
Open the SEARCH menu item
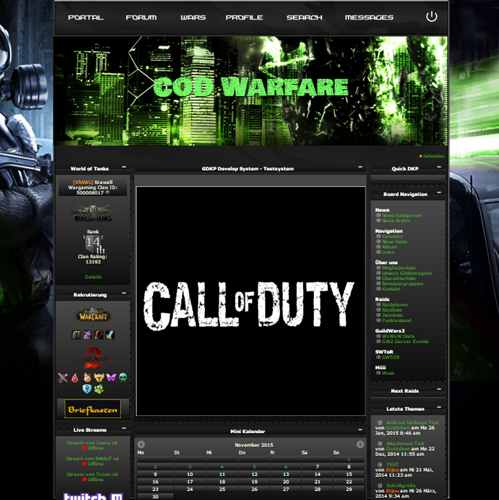click(x=304, y=17)
